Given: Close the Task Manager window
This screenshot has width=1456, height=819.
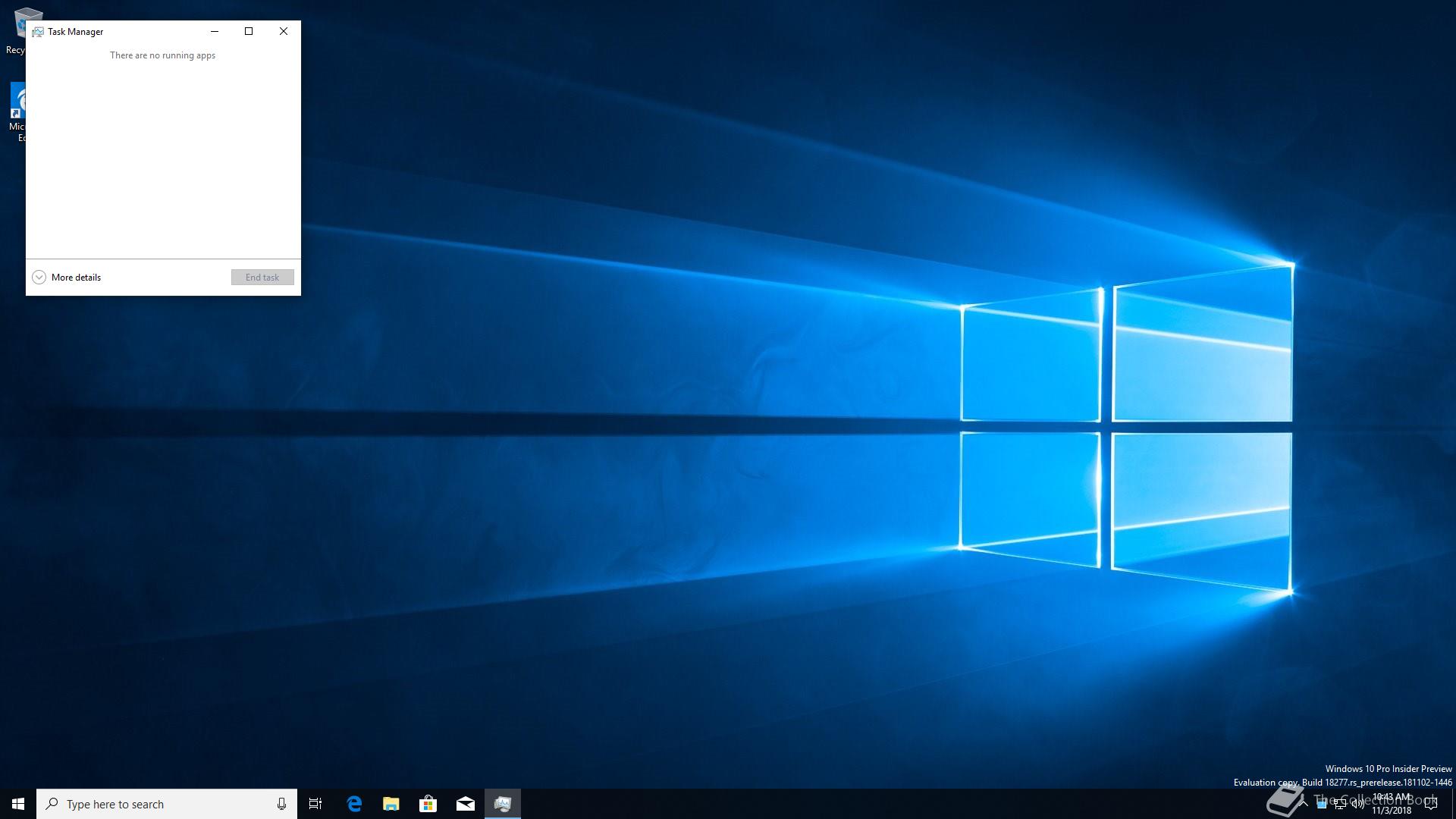Looking at the screenshot, I should (x=284, y=31).
